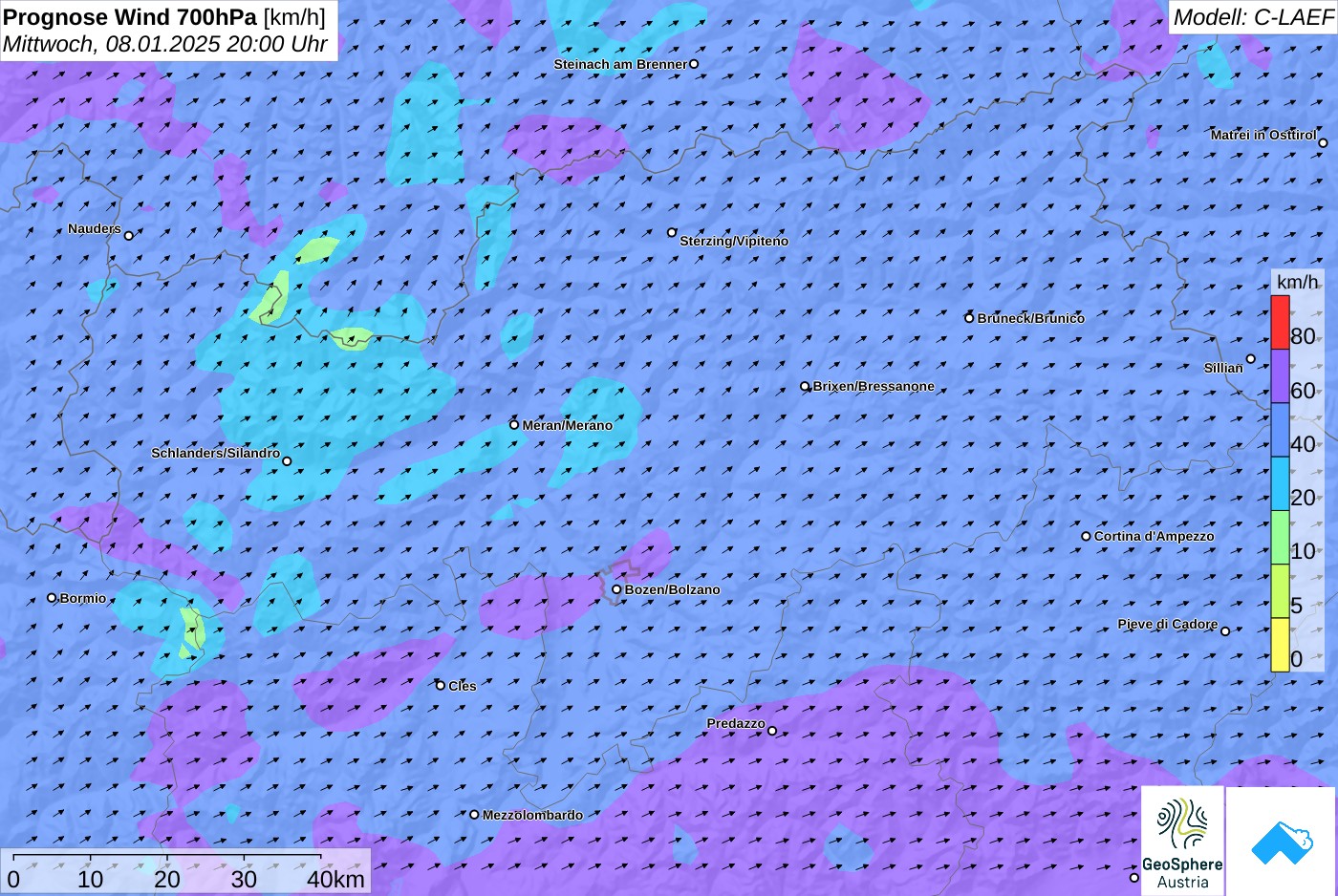Click the Brixen/Bressanone marker dot
The height and width of the screenshot is (896, 1338).
click(805, 387)
